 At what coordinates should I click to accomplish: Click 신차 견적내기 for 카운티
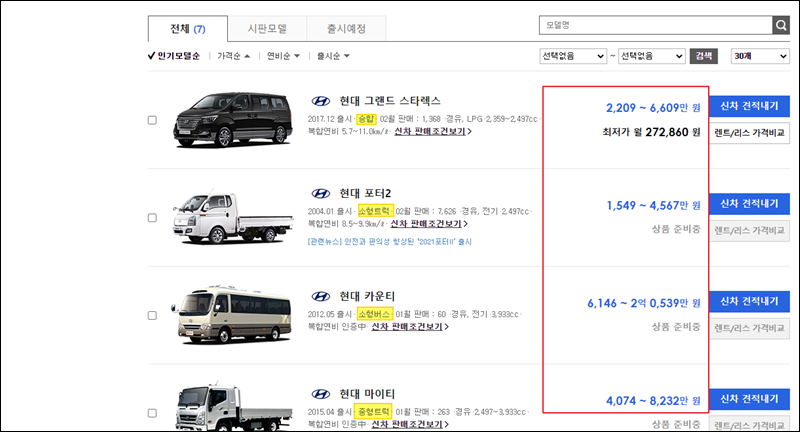(x=749, y=301)
